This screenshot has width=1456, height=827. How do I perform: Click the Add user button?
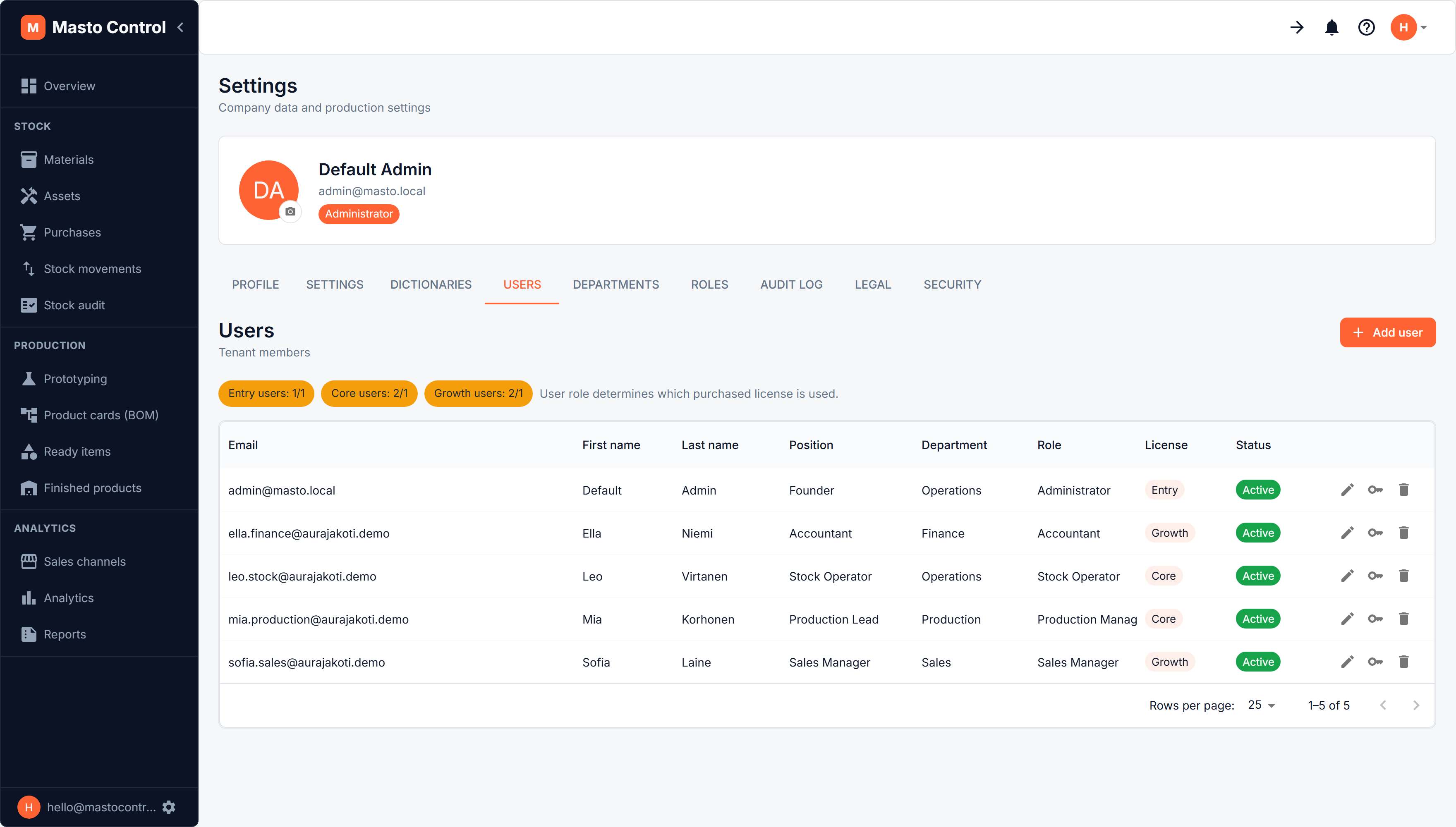tap(1387, 332)
